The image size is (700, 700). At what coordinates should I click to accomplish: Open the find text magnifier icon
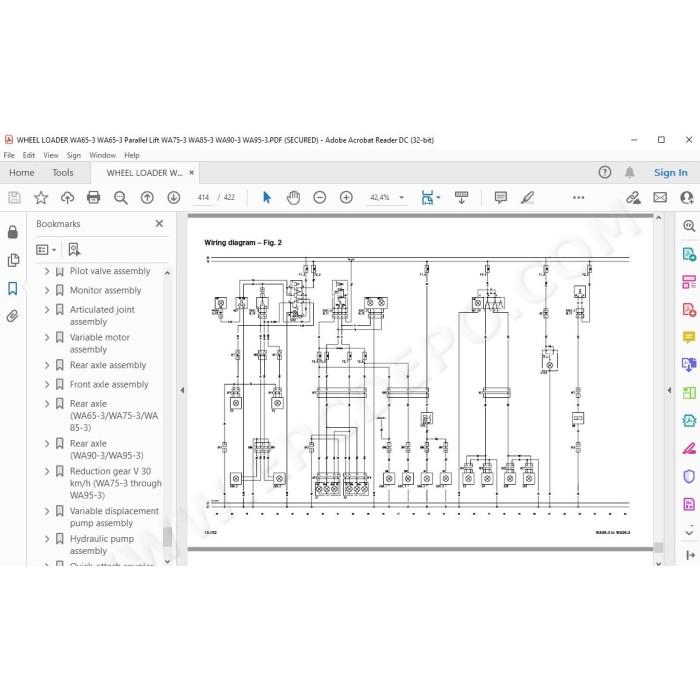(121, 197)
